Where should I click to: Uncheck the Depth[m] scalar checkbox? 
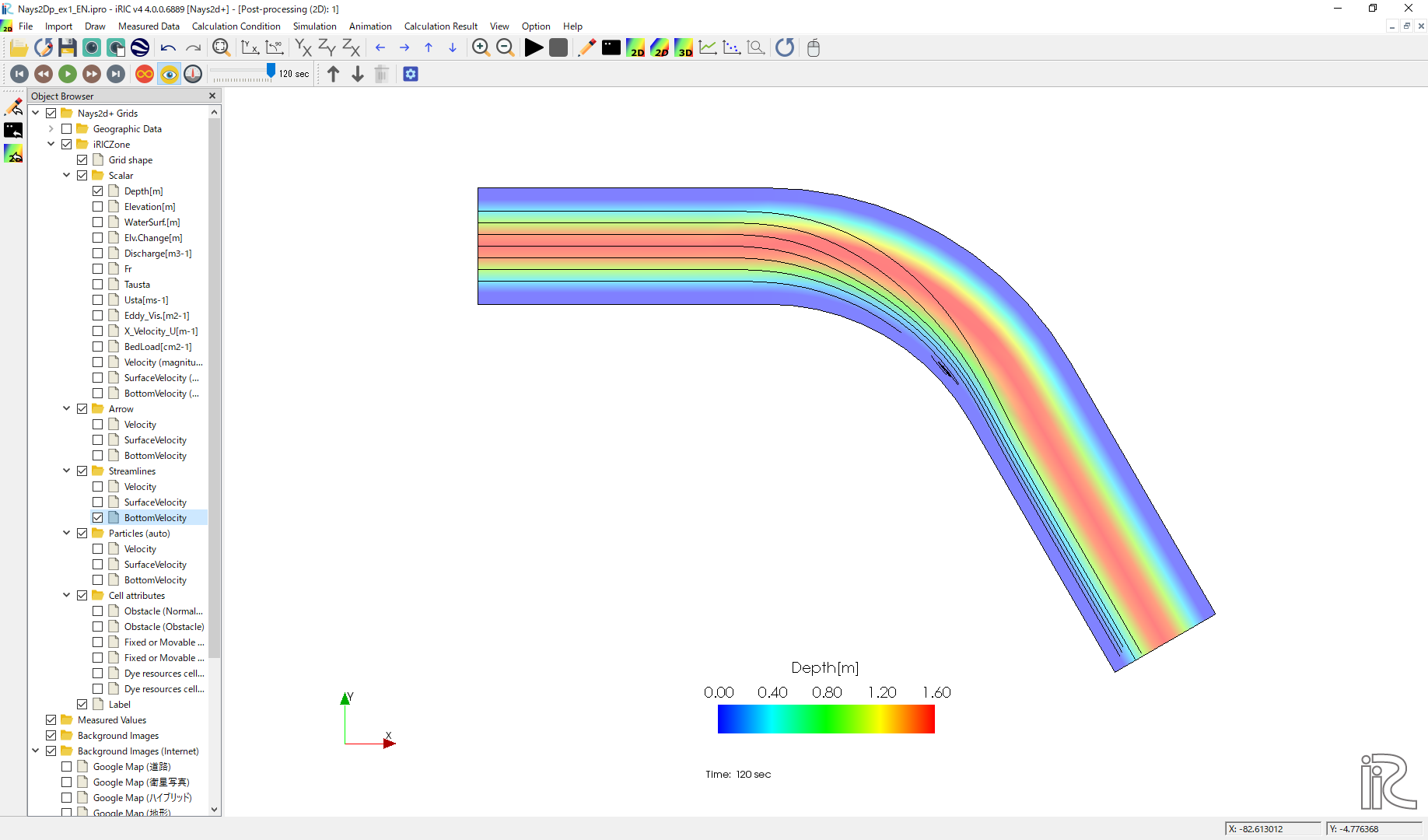(x=97, y=191)
